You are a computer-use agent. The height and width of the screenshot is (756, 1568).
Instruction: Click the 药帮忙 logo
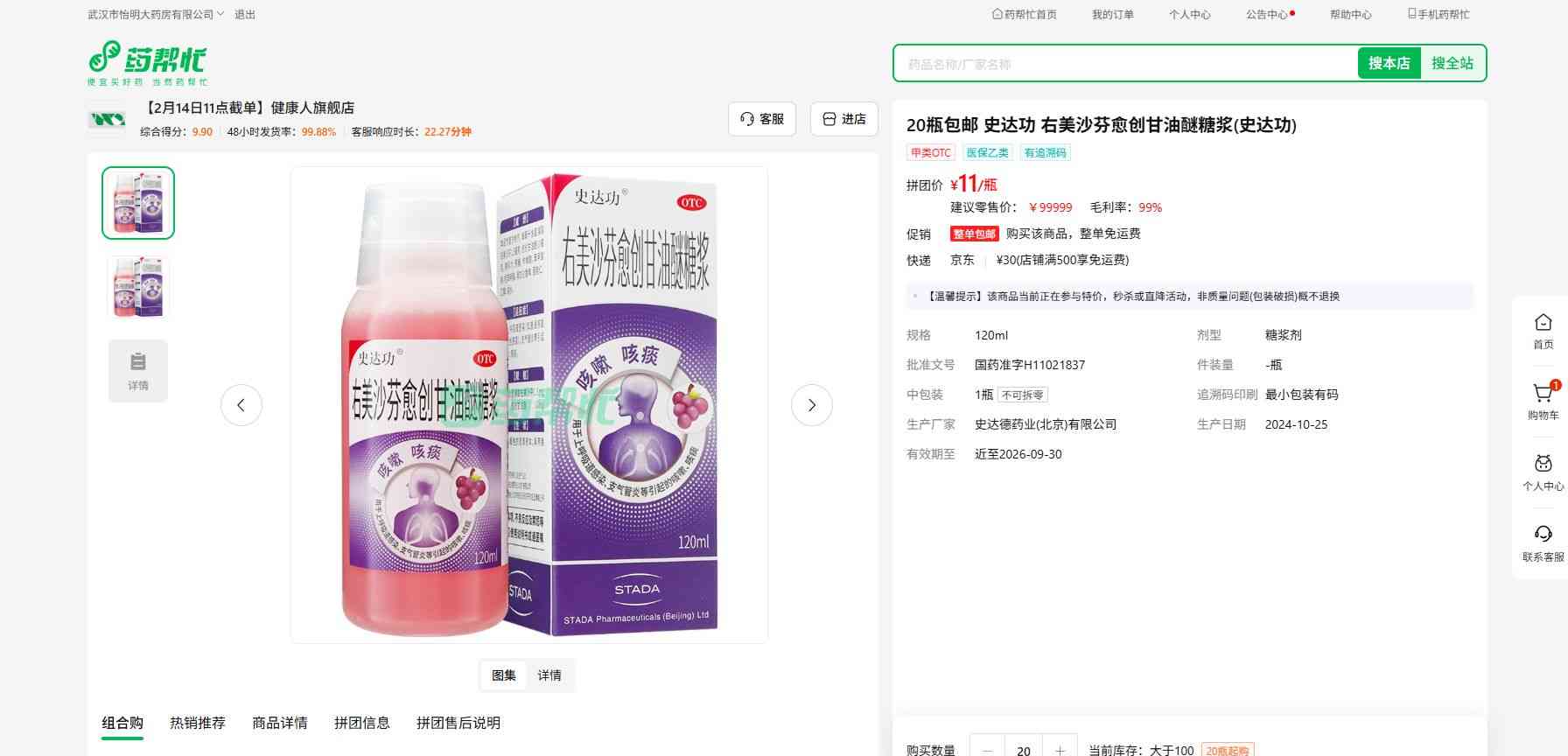click(x=148, y=63)
